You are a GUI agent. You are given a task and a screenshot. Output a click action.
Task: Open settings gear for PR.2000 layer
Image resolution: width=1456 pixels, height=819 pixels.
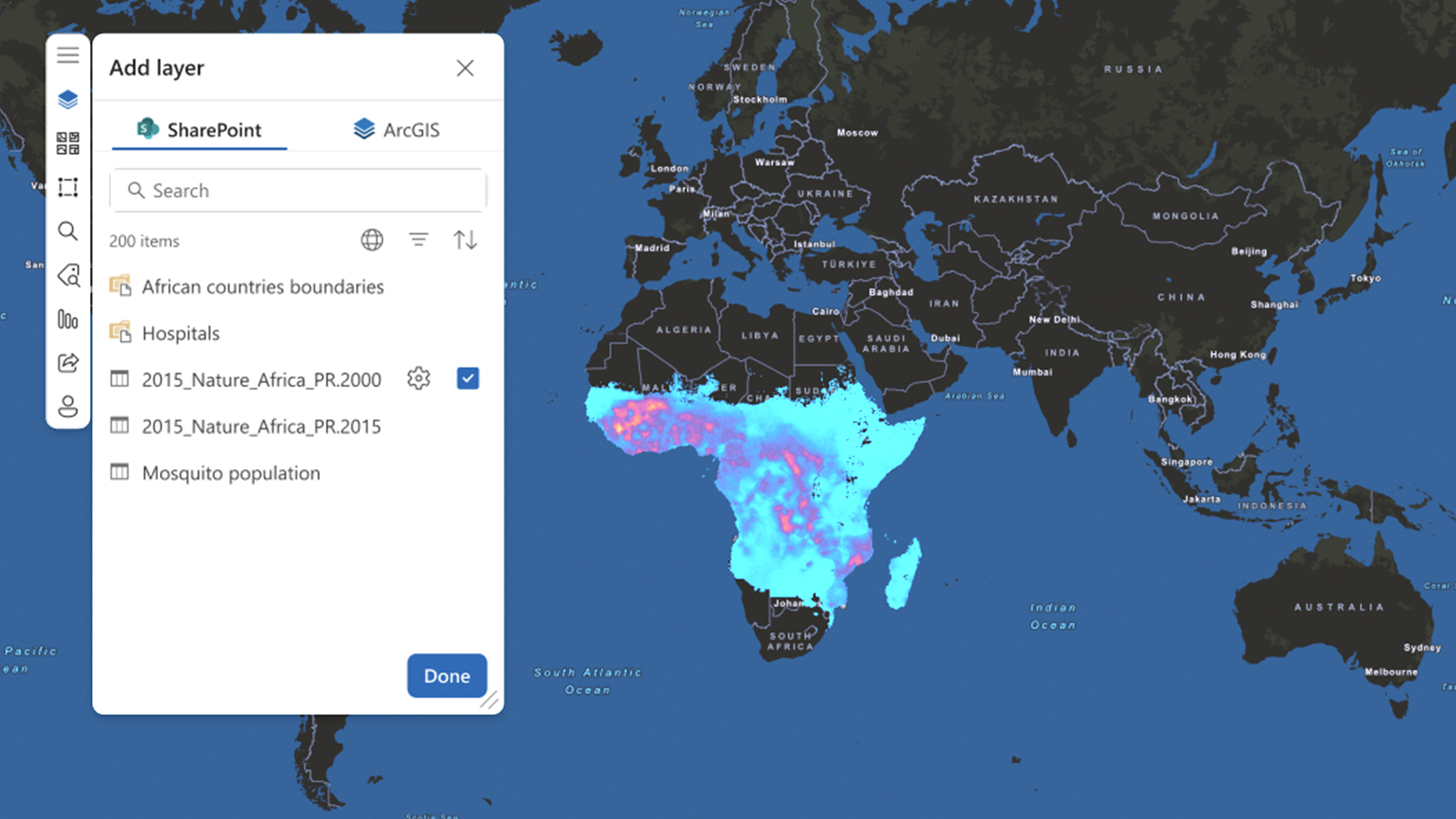[418, 378]
